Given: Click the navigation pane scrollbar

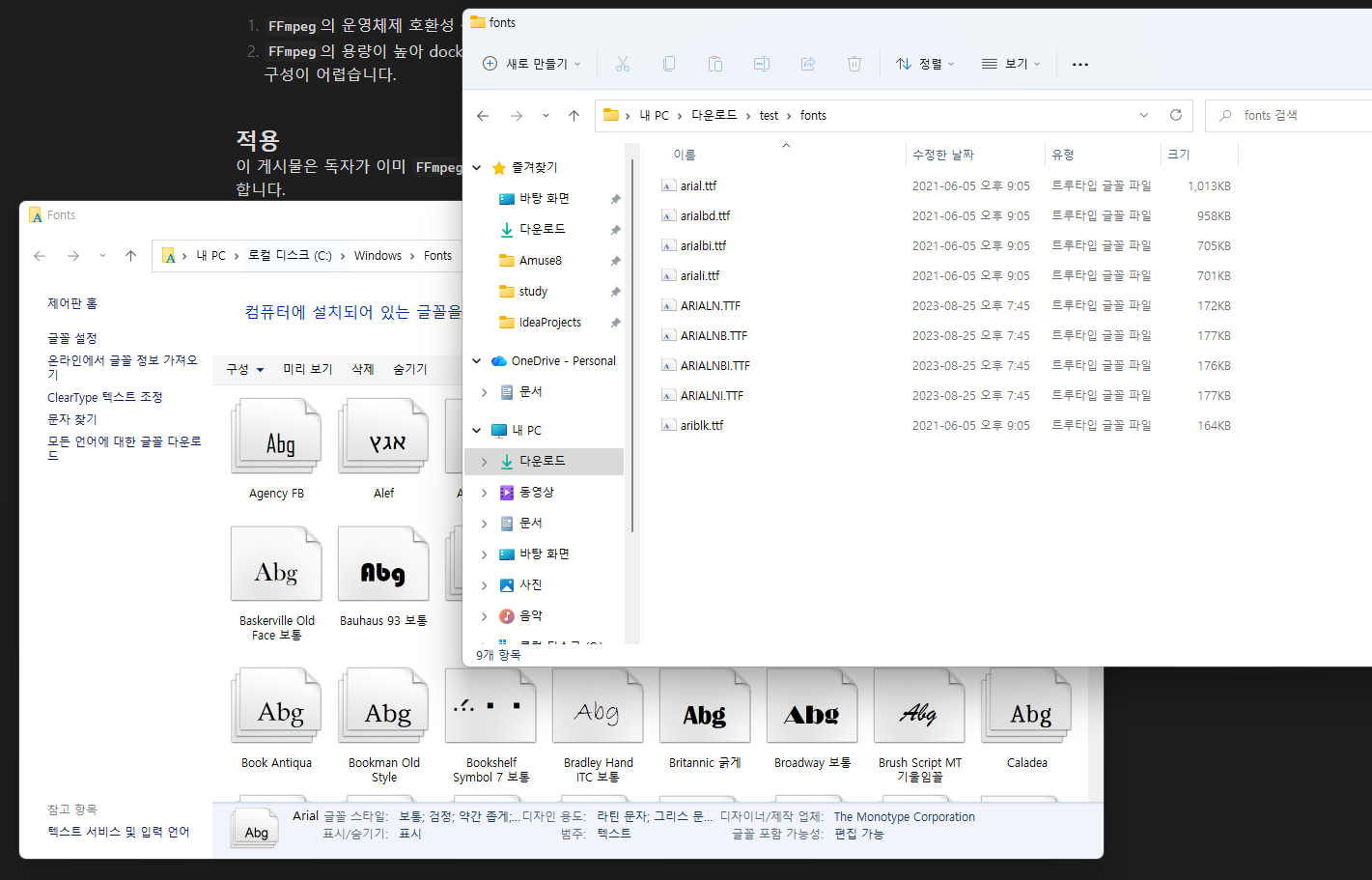Looking at the screenshot, I should [632, 348].
